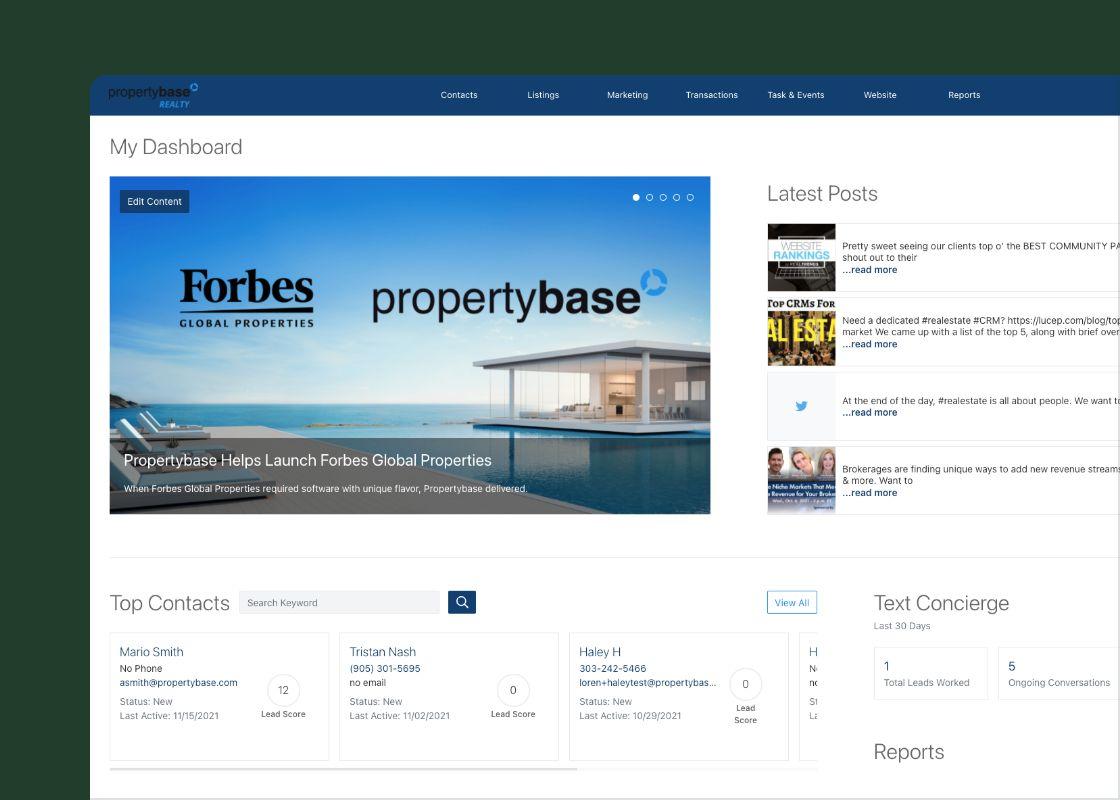Click the Propertybase Realty logo
This screenshot has height=800, width=1120.
click(x=153, y=96)
